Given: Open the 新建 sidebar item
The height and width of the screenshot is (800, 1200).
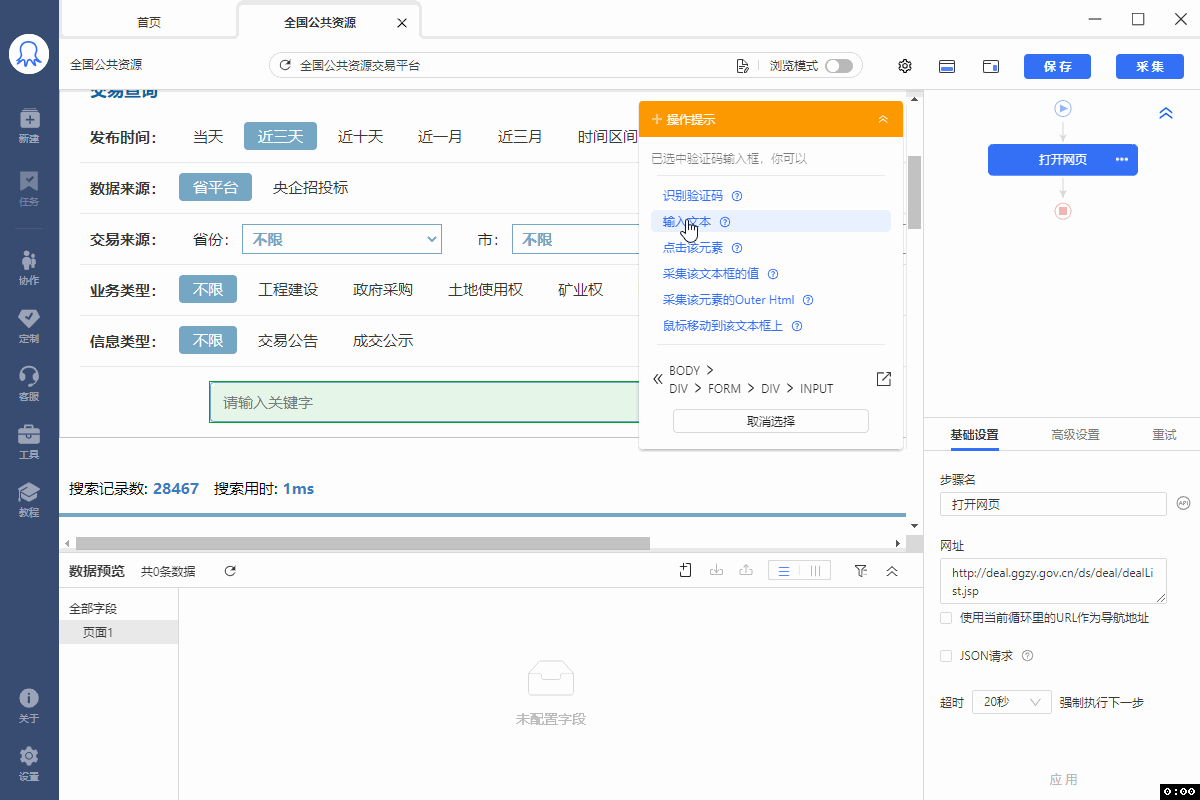Looking at the screenshot, I should [29, 125].
